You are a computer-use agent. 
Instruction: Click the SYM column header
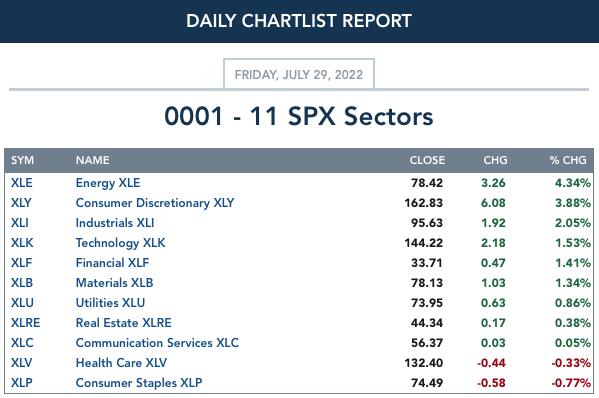click(x=22, y=160)
